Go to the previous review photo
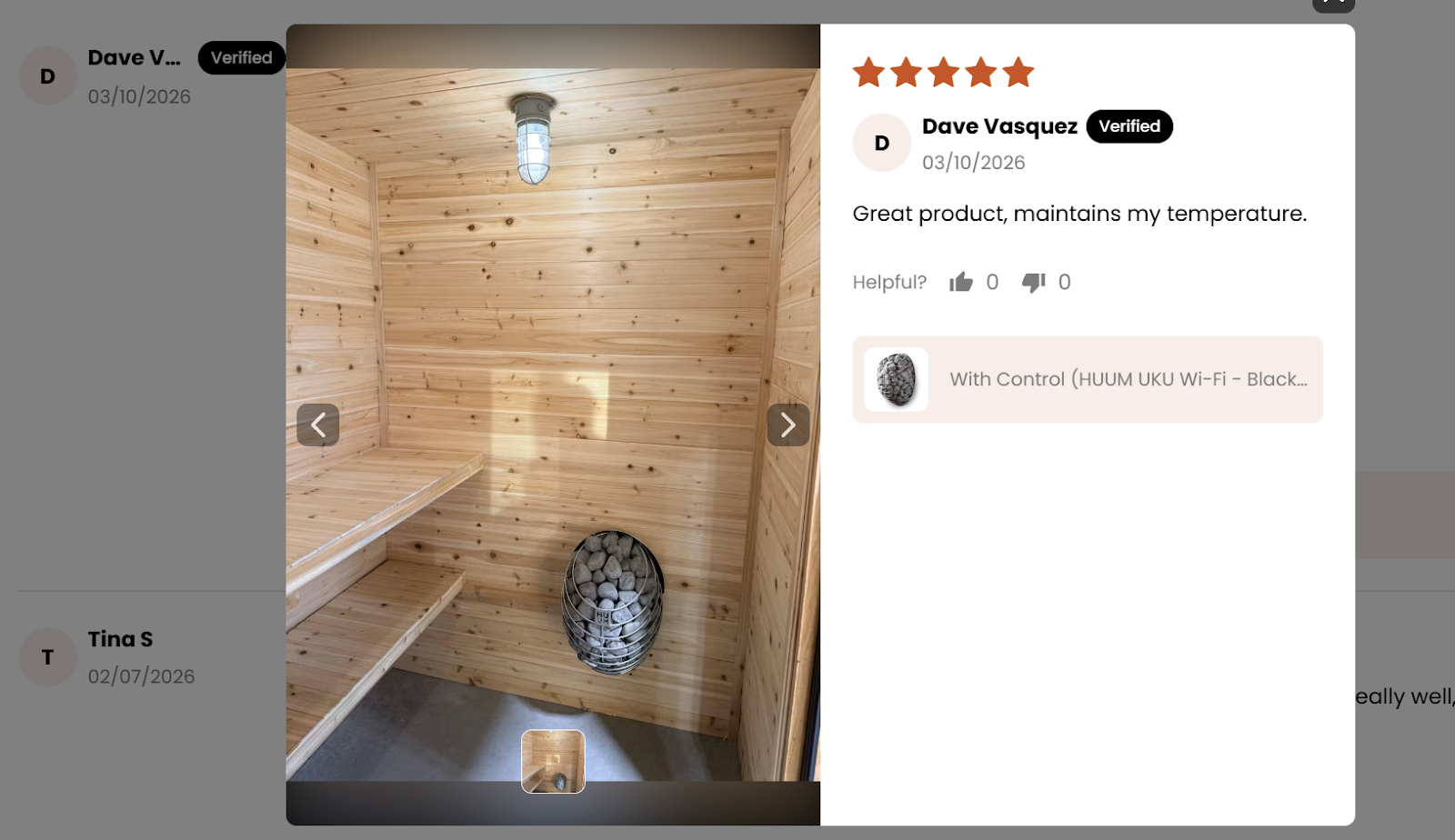 [317, 425]
